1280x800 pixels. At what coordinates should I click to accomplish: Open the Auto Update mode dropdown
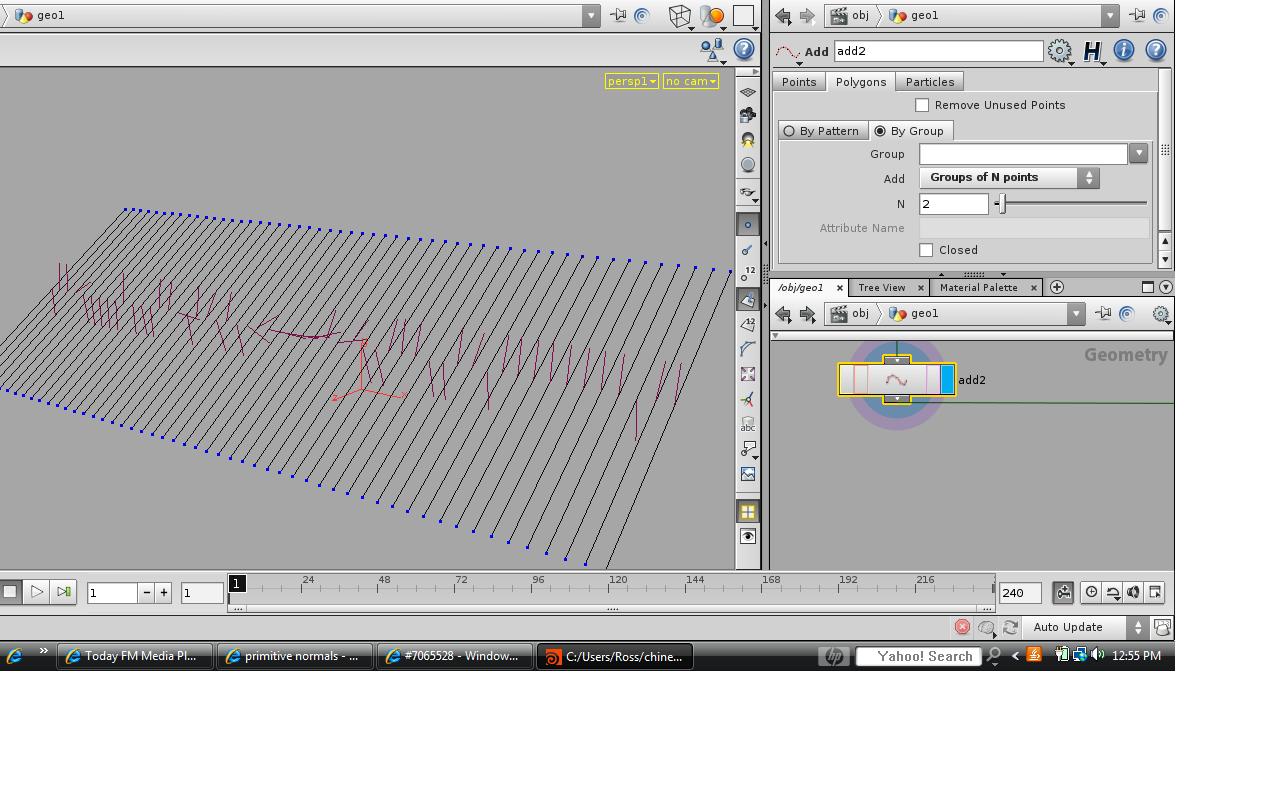coord(1088,627)
